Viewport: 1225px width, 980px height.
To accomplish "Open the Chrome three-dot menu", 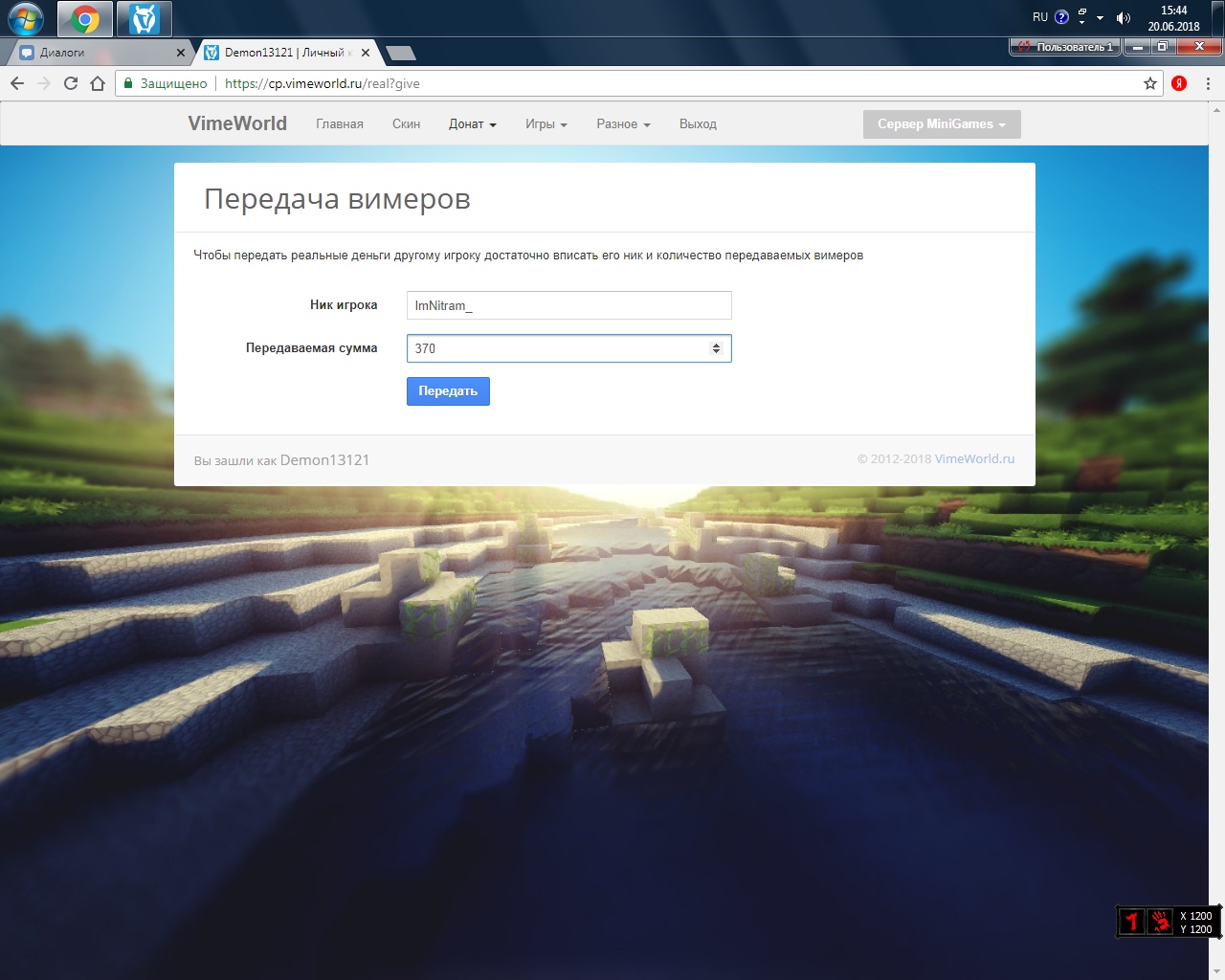I will (1209, 83).
